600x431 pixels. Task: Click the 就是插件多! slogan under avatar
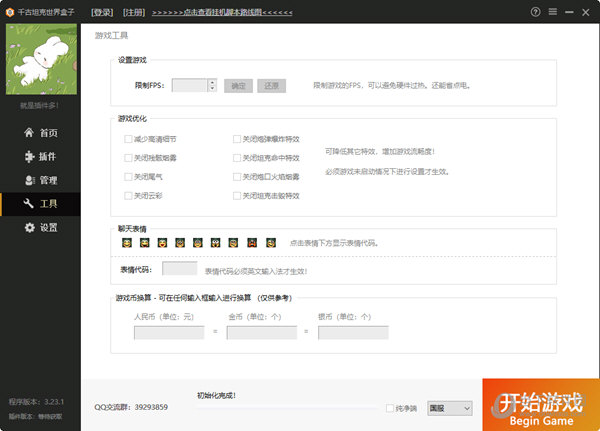[39, 105]
